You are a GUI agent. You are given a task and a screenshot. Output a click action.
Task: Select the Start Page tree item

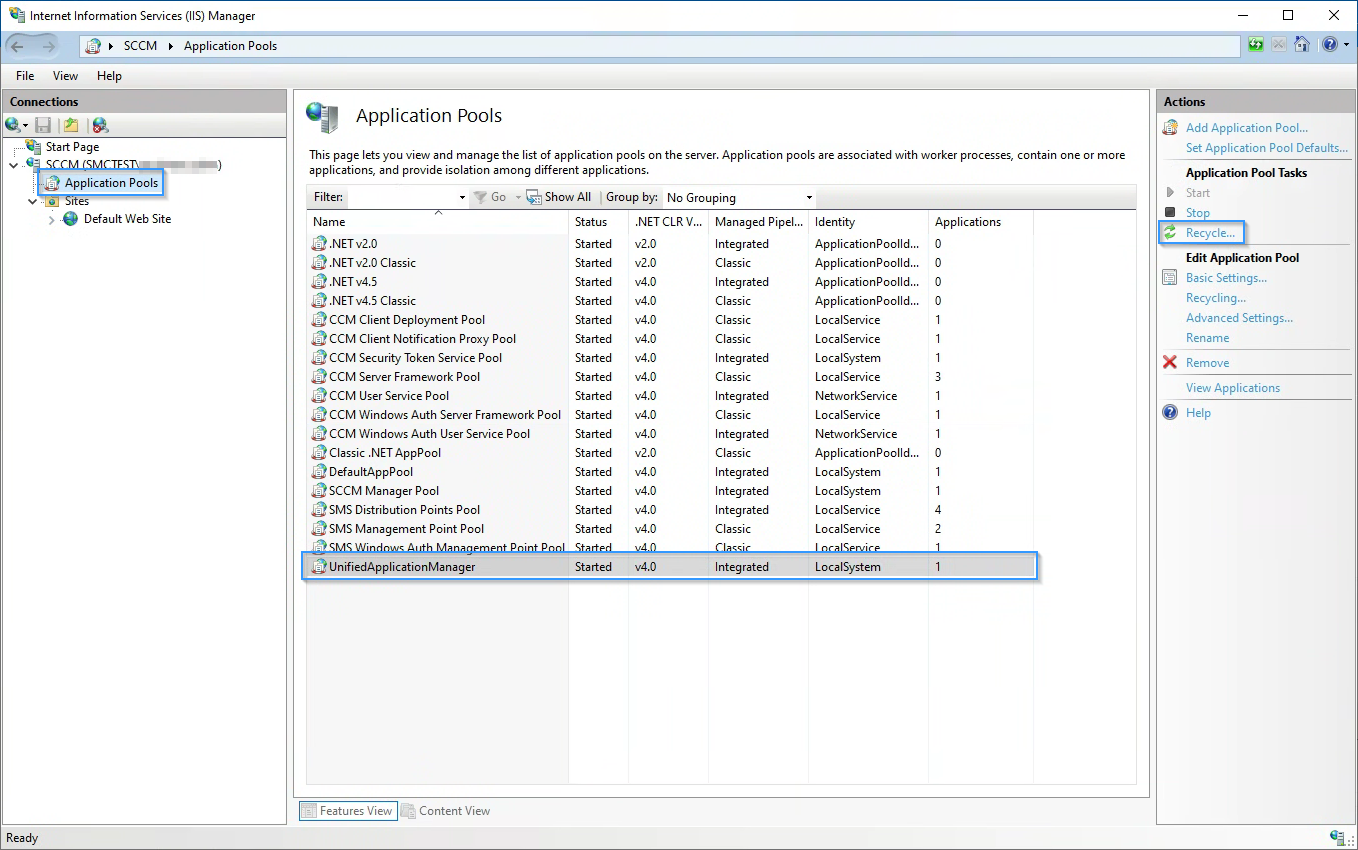72,147
